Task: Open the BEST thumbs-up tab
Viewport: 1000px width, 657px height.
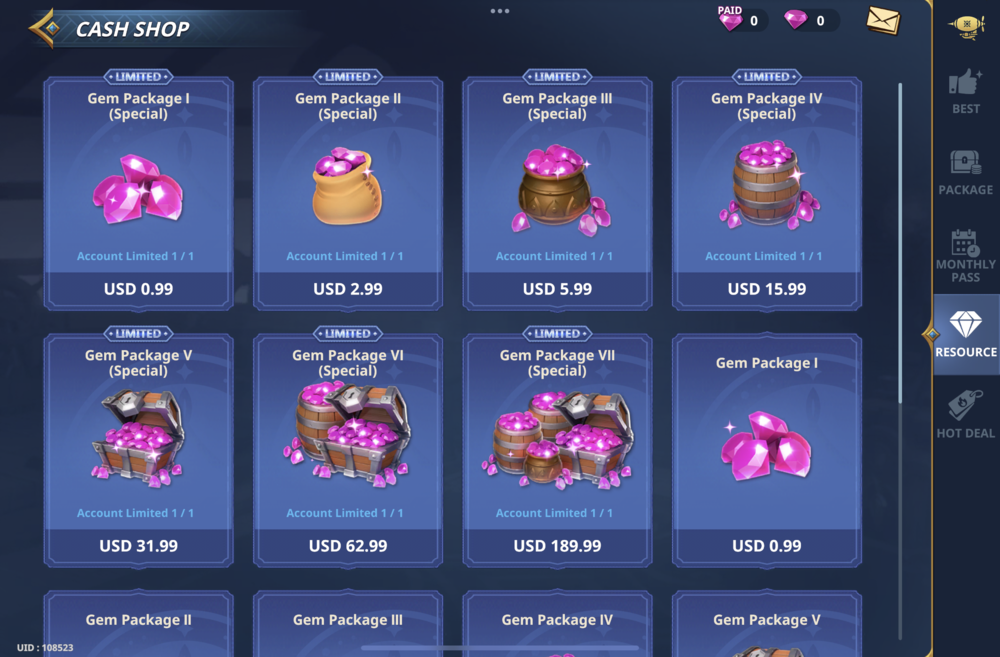Action: [x=966, y=91]
